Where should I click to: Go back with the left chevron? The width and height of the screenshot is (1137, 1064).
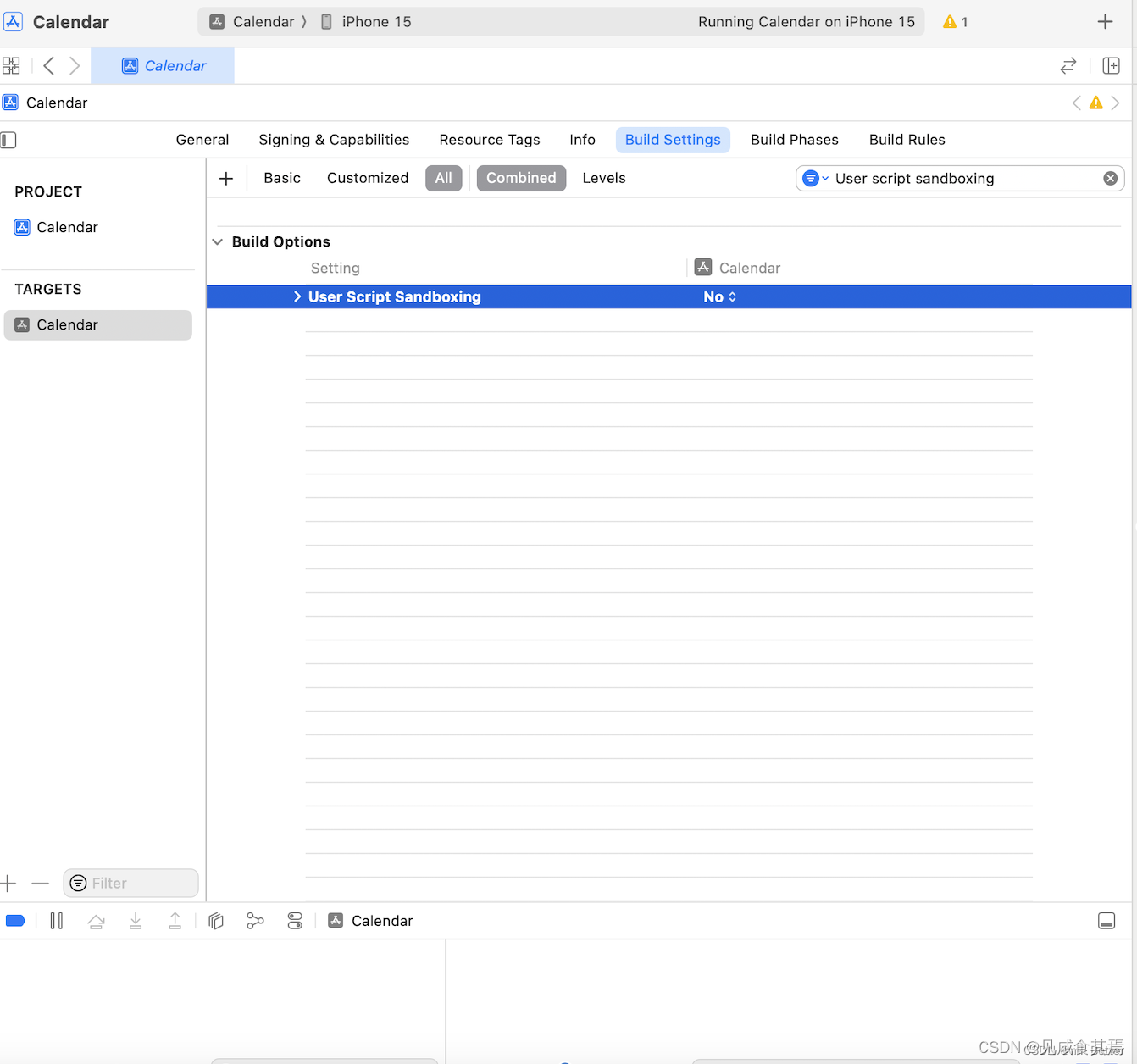pyautogui.click(x=49, y=65)
